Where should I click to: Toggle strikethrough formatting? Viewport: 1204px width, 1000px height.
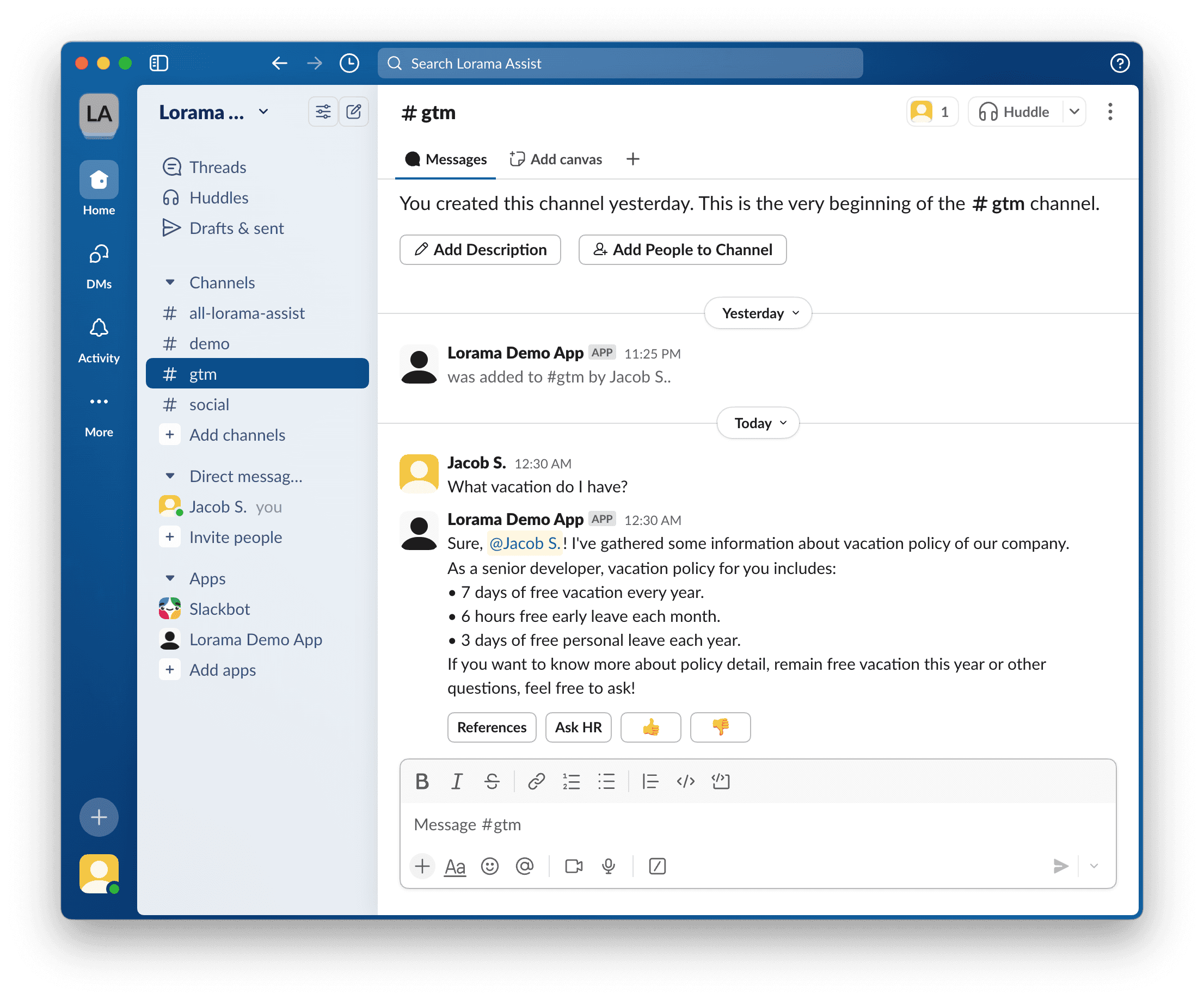coord(492,781)
